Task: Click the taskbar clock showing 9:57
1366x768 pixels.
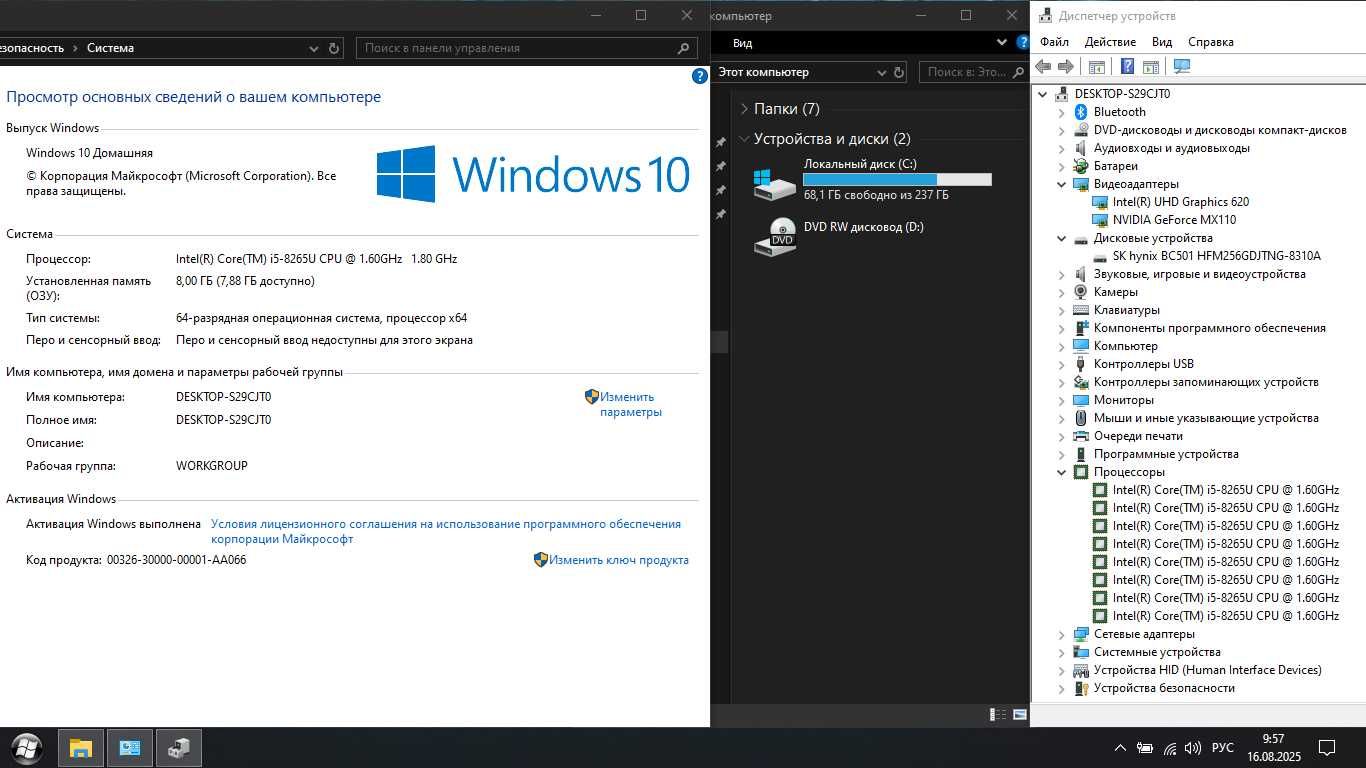Action: [x=1273, y=747]
